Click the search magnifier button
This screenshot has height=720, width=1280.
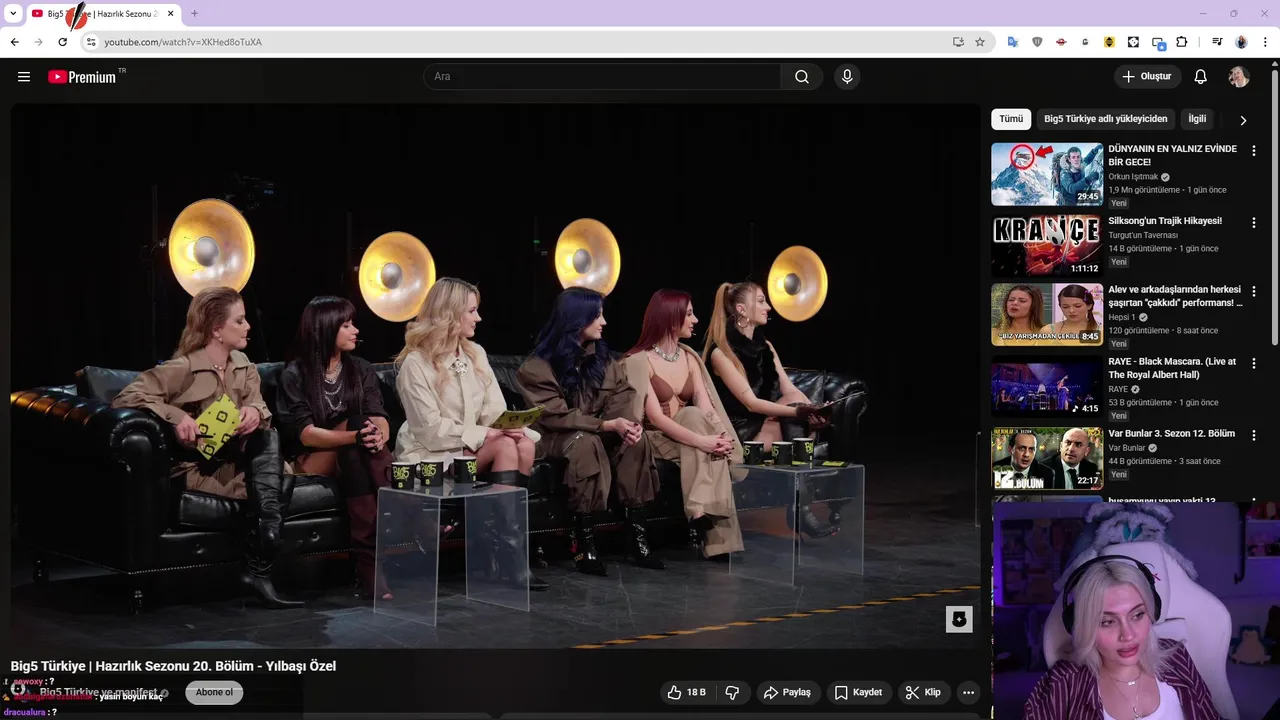(x=802, y=77)
